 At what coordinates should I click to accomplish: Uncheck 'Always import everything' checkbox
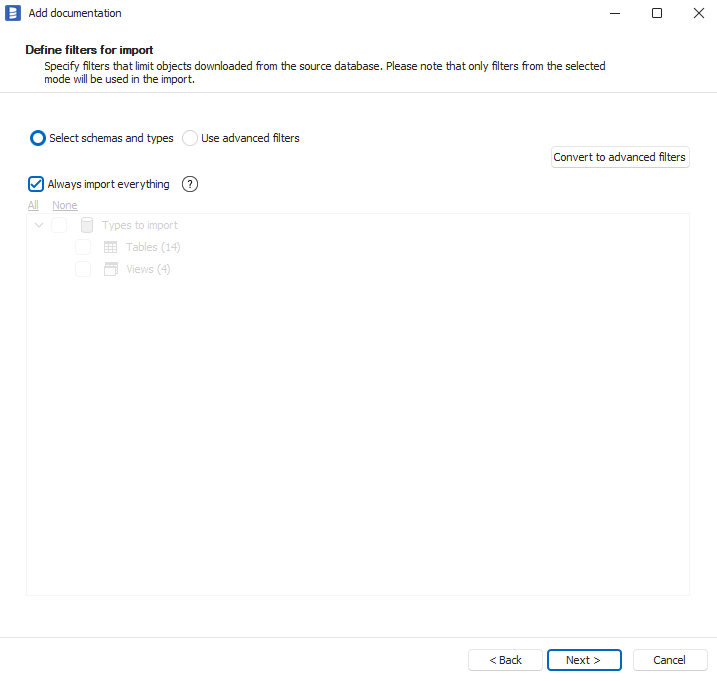point(36,184)
